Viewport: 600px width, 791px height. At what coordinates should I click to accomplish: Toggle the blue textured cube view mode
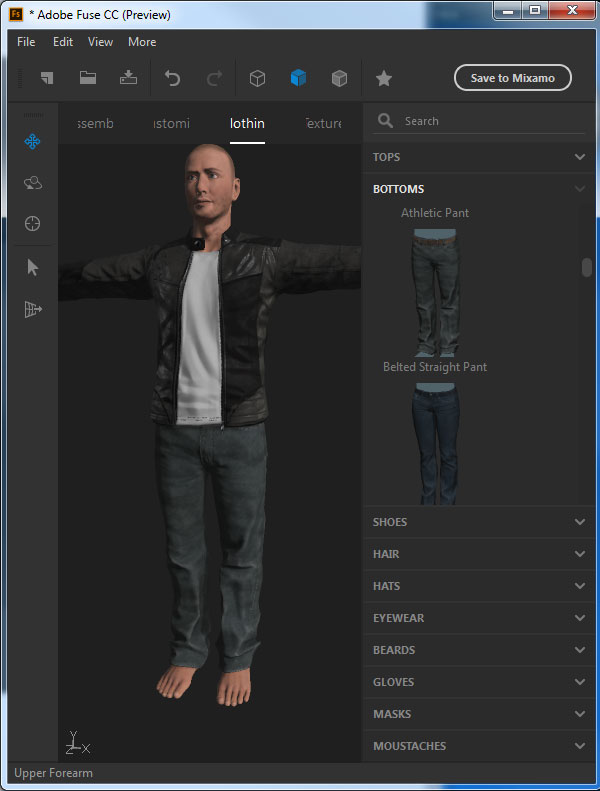click(x=298, y=78)
